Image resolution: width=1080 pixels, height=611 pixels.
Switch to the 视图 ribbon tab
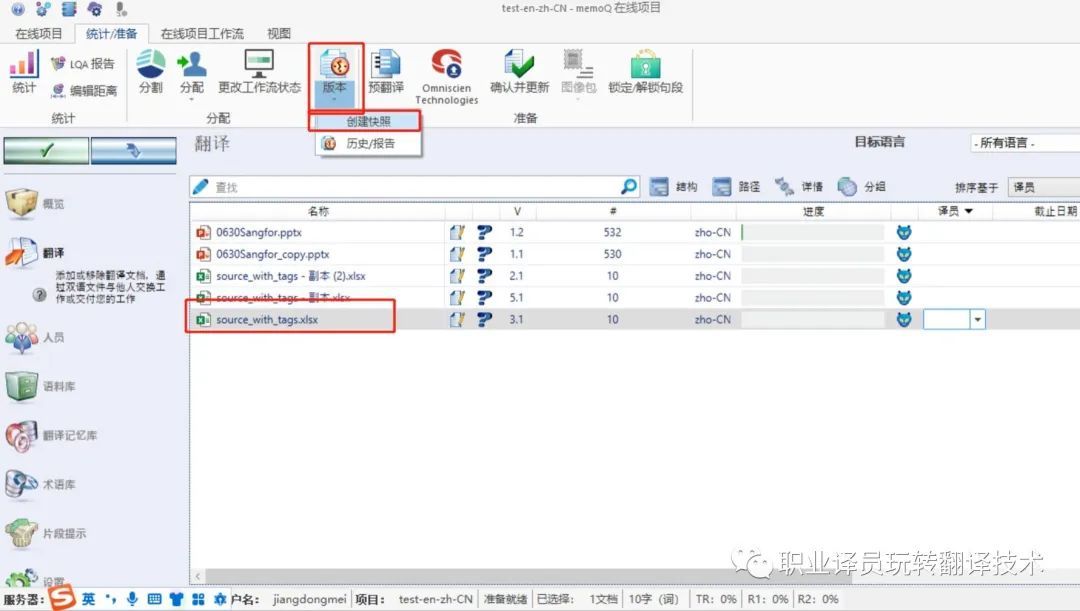click(x=279, y=33)
